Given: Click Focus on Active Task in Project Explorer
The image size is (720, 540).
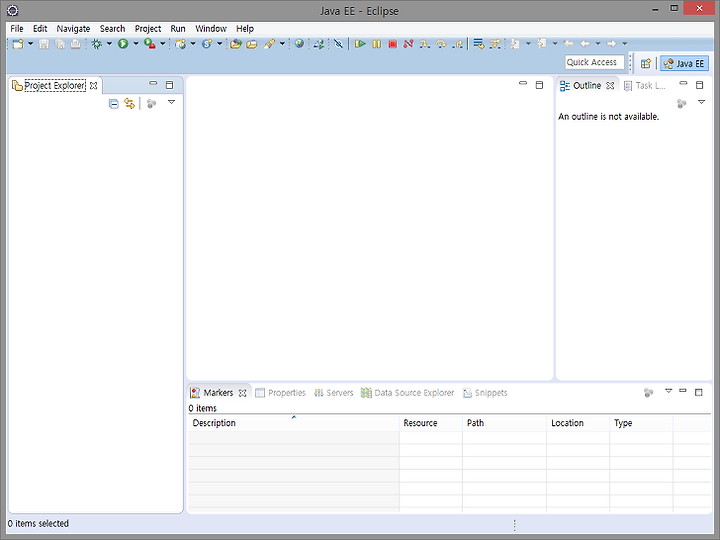Looking at the screenshot, I should click(x=152, y=104).
